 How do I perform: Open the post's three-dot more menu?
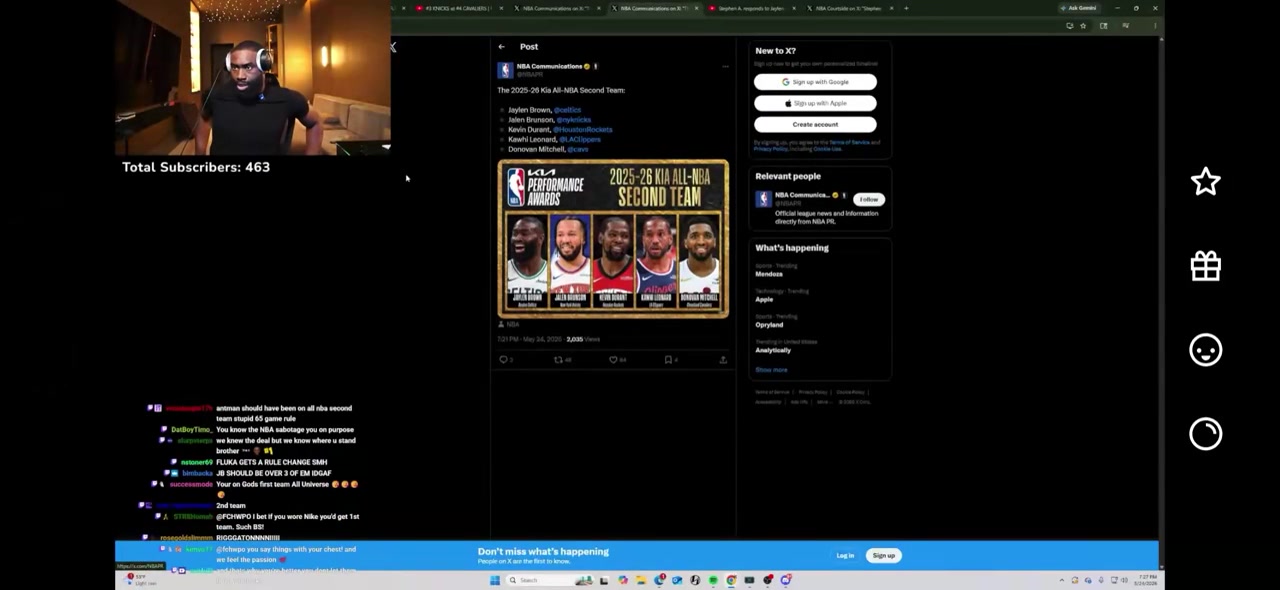click(x=725, y=67)
